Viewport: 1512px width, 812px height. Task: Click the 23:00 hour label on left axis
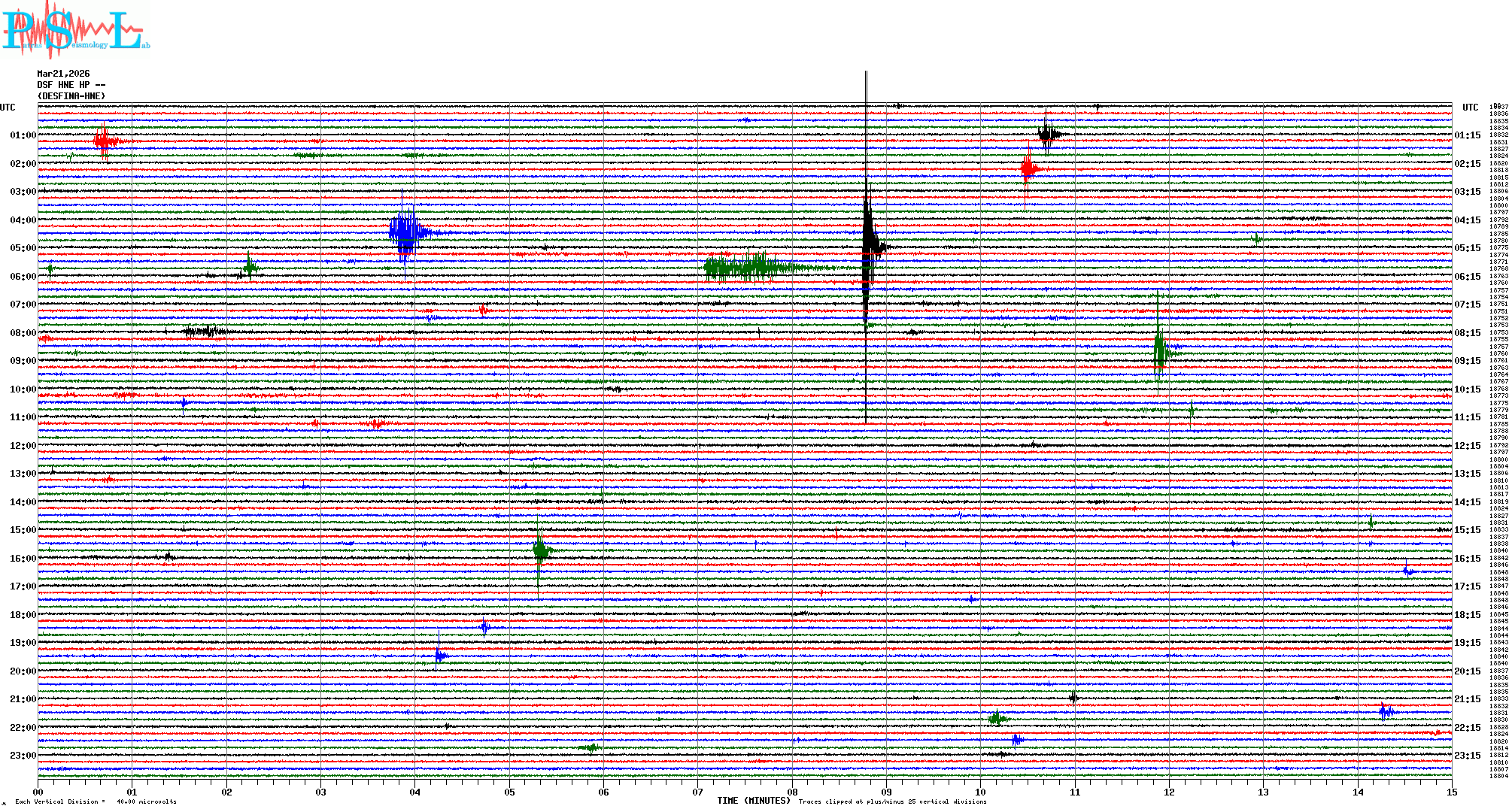23,756
